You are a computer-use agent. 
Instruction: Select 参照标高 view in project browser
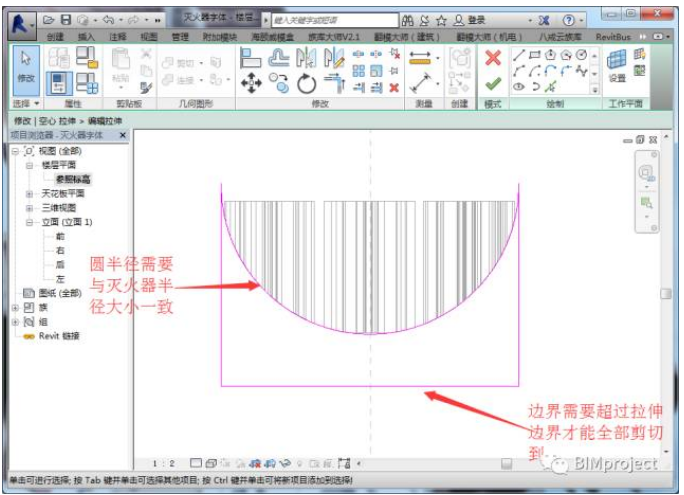73,179
